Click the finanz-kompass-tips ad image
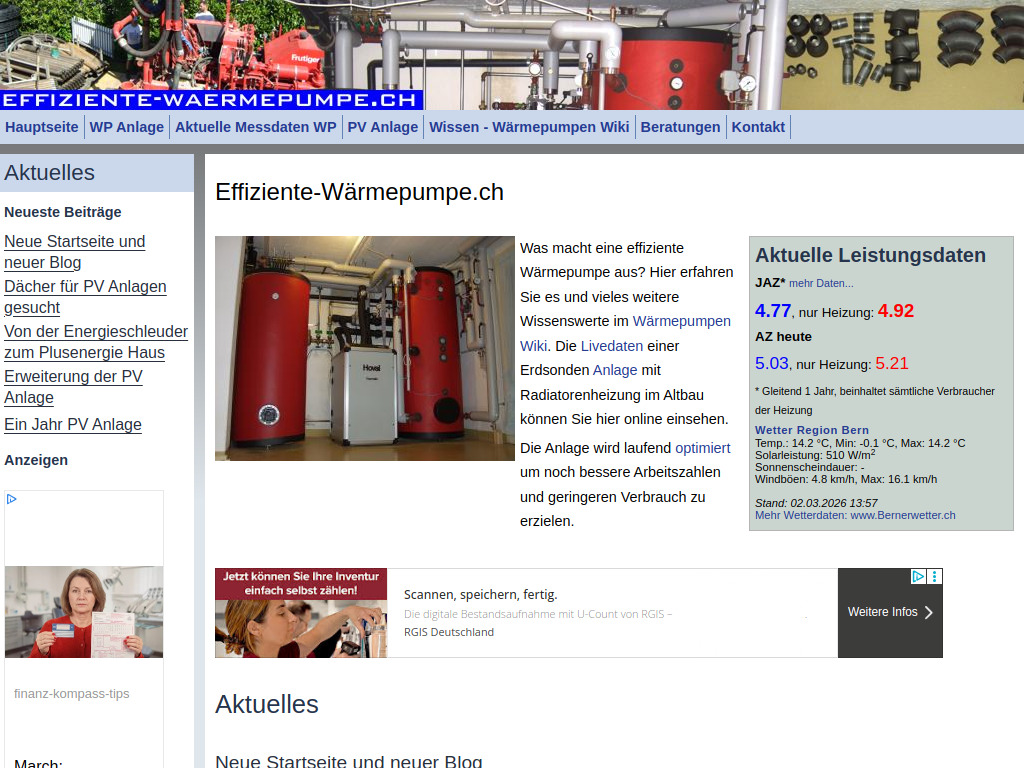This screenshot has height=768, width=1024. [83, 611]
